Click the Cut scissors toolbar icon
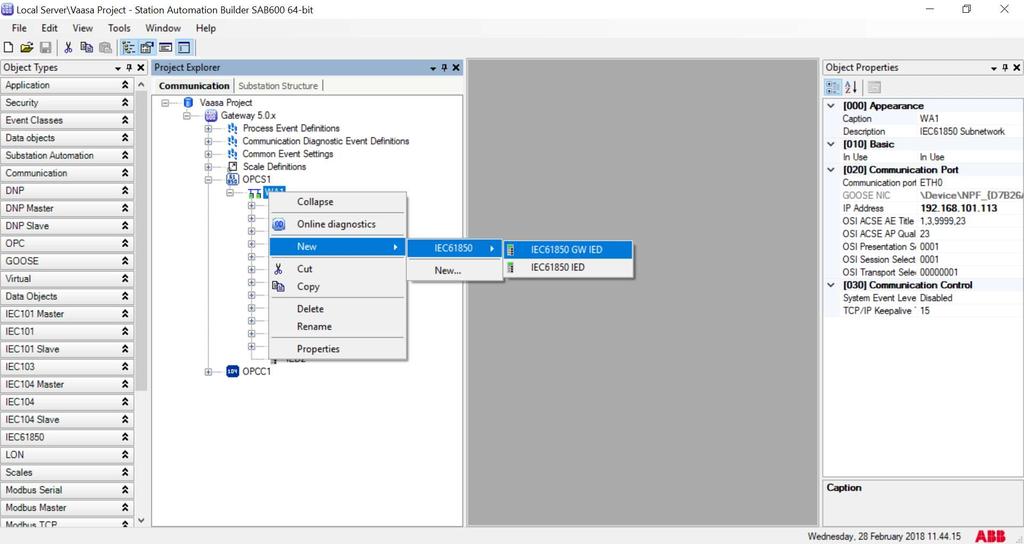1024x544 pixels. point(68,48)
